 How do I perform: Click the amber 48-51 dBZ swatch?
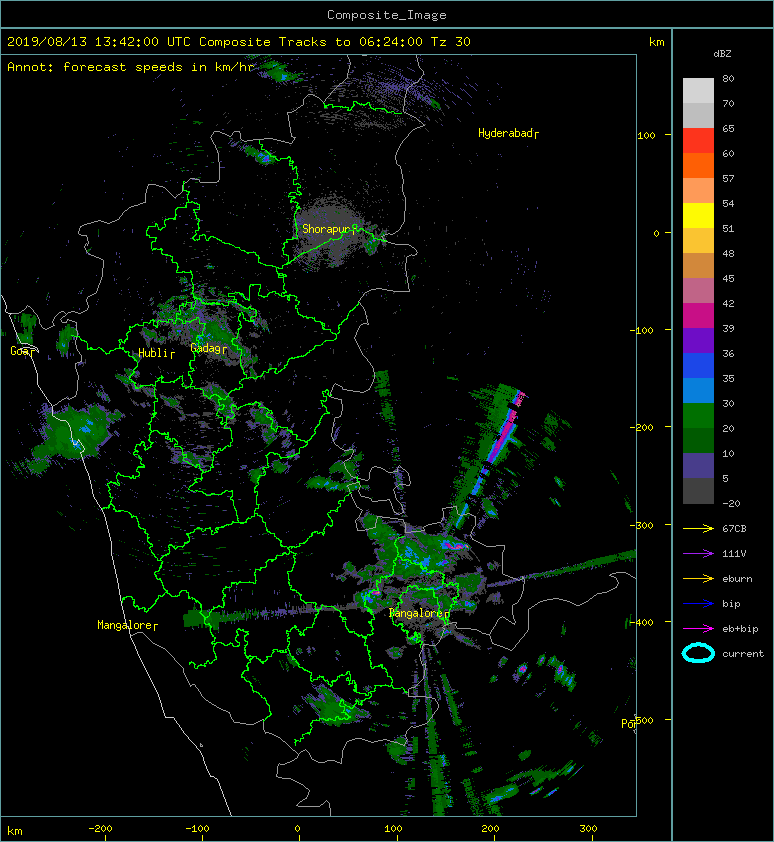coord(698,241)
